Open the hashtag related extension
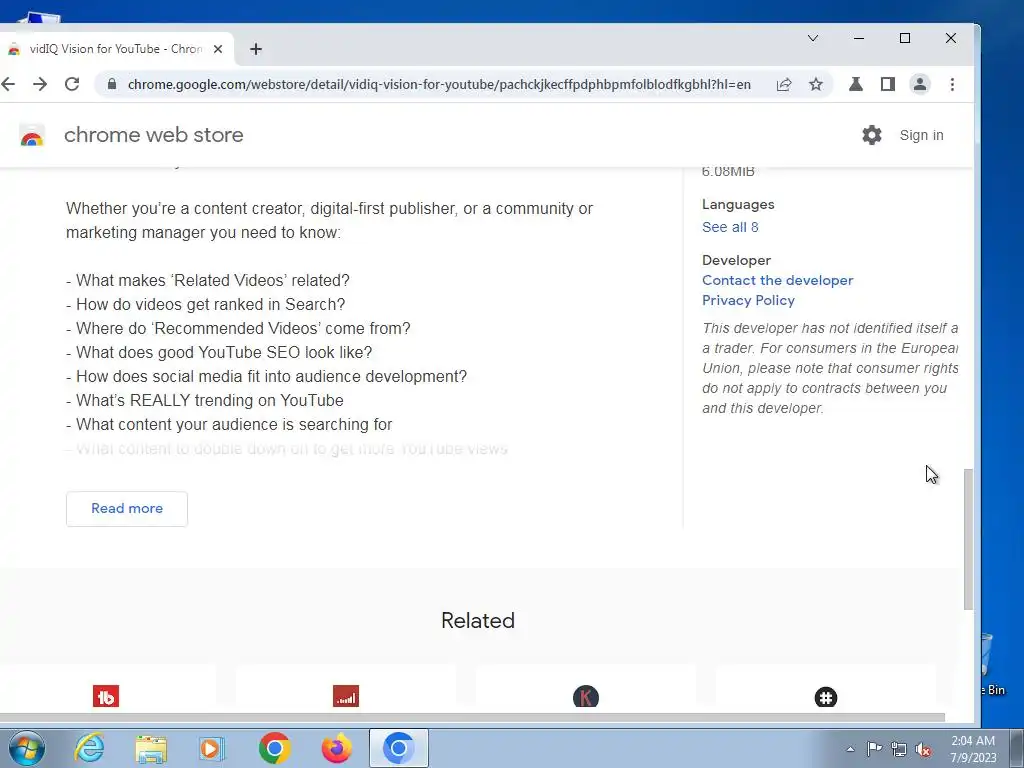Screen dimensions: 1024x768 point(826,697)
